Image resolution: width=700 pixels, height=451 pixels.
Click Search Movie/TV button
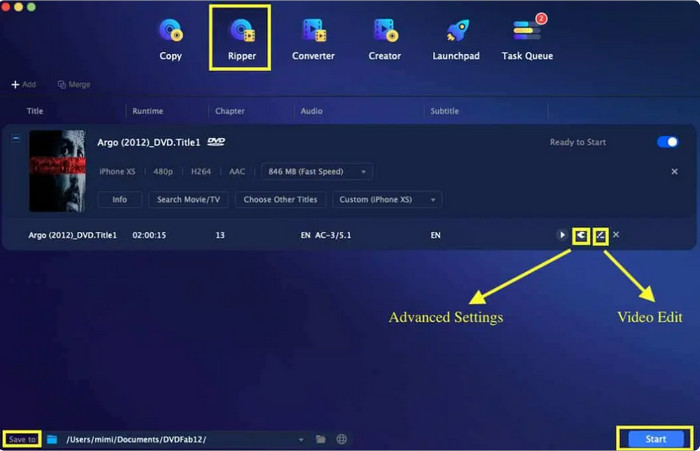[x=188, y=200]
